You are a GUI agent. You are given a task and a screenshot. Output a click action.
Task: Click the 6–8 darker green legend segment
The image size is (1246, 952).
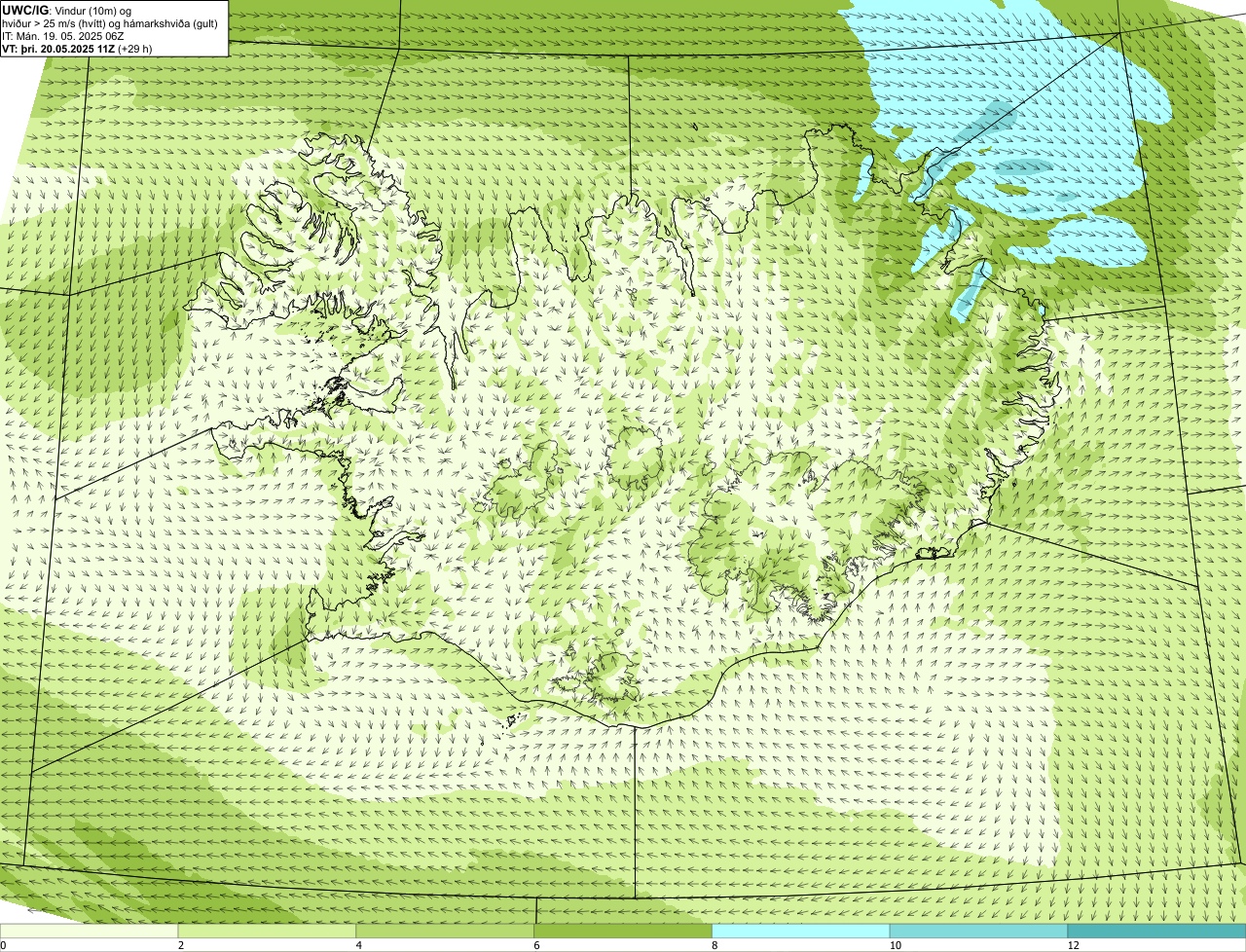pyautogui.click(x=624, y=932)
